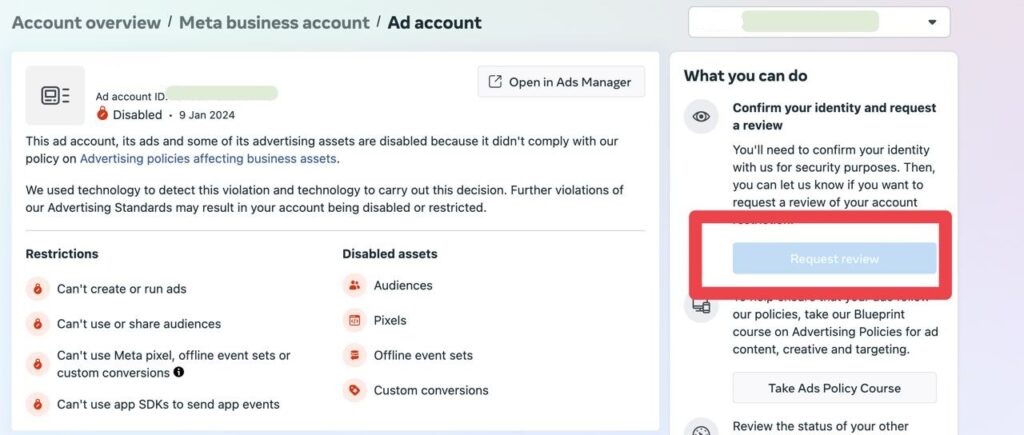
Task: Click the Request review button
Action: [834, 259]
